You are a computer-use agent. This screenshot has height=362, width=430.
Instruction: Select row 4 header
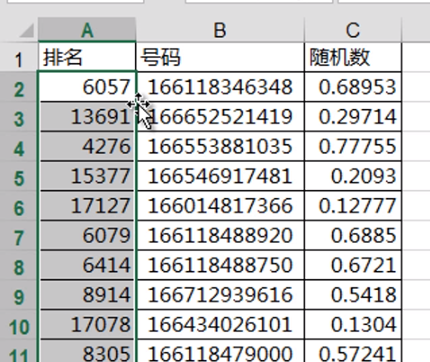[19, 147]
